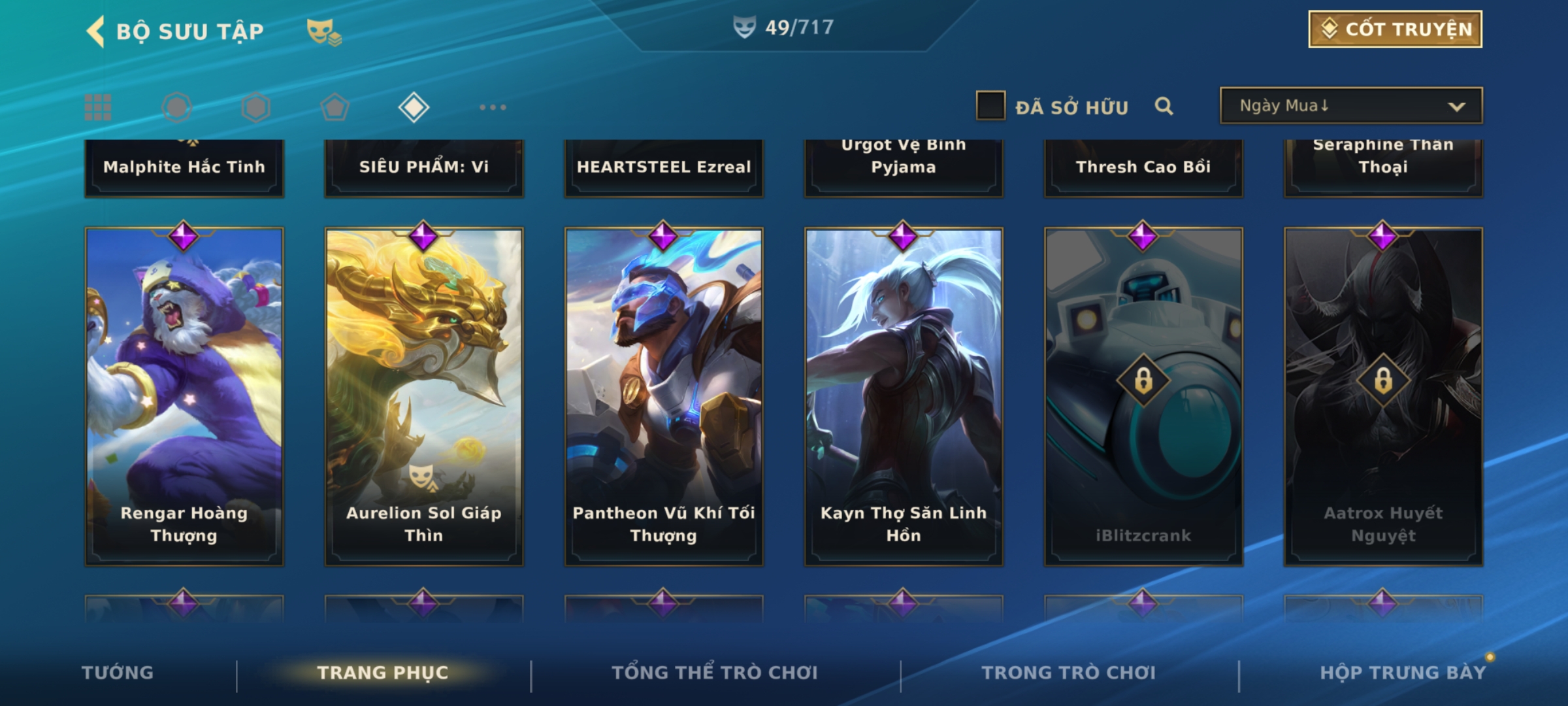Select the pentagon rarity filter icon
The height and width of the screenshot is (706, 1568).
point(335,107)
